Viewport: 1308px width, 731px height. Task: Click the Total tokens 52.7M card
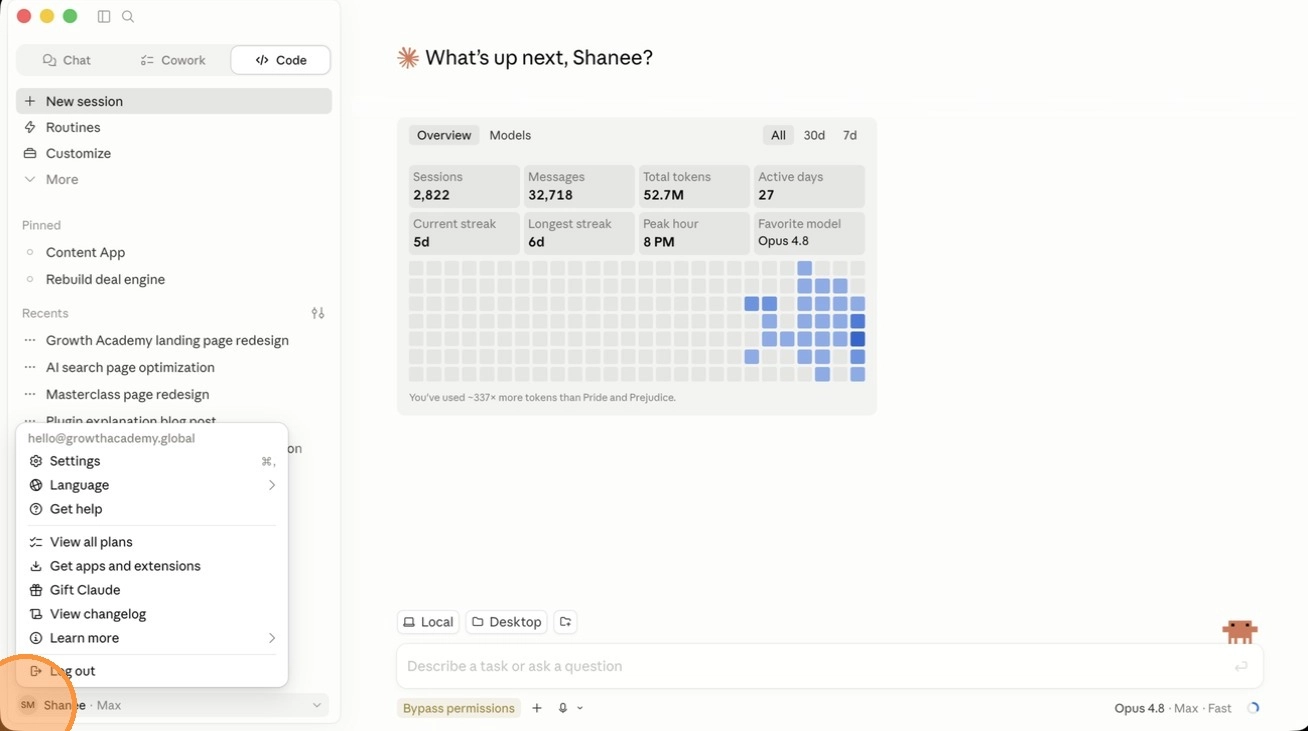694,186
